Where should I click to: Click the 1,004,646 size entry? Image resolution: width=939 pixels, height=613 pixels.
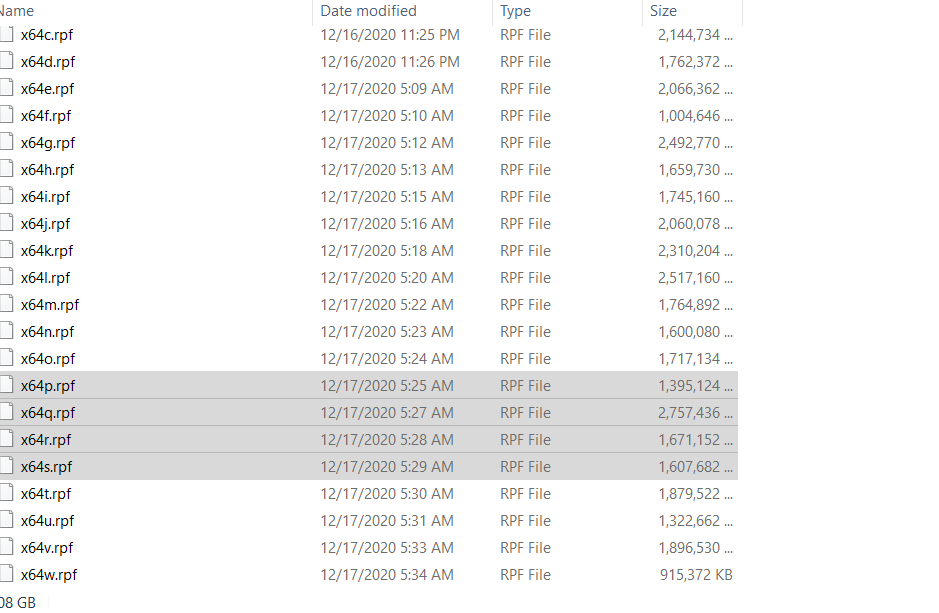695,116
